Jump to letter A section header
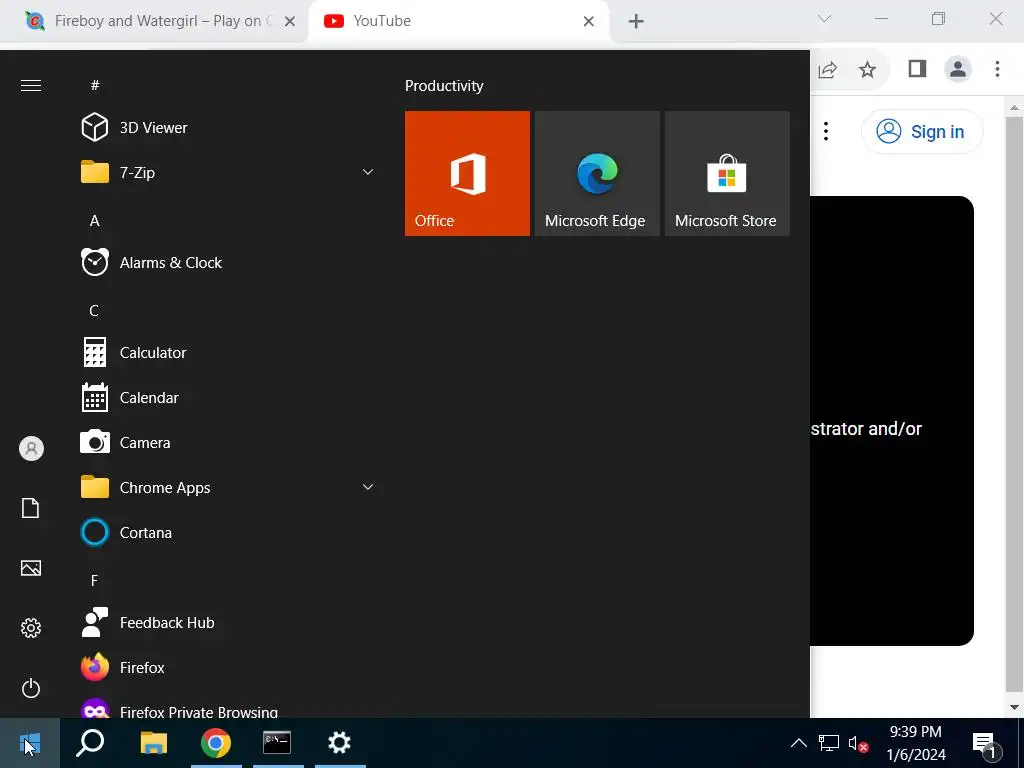1024x768 pixels. click(x=94, y=221)
